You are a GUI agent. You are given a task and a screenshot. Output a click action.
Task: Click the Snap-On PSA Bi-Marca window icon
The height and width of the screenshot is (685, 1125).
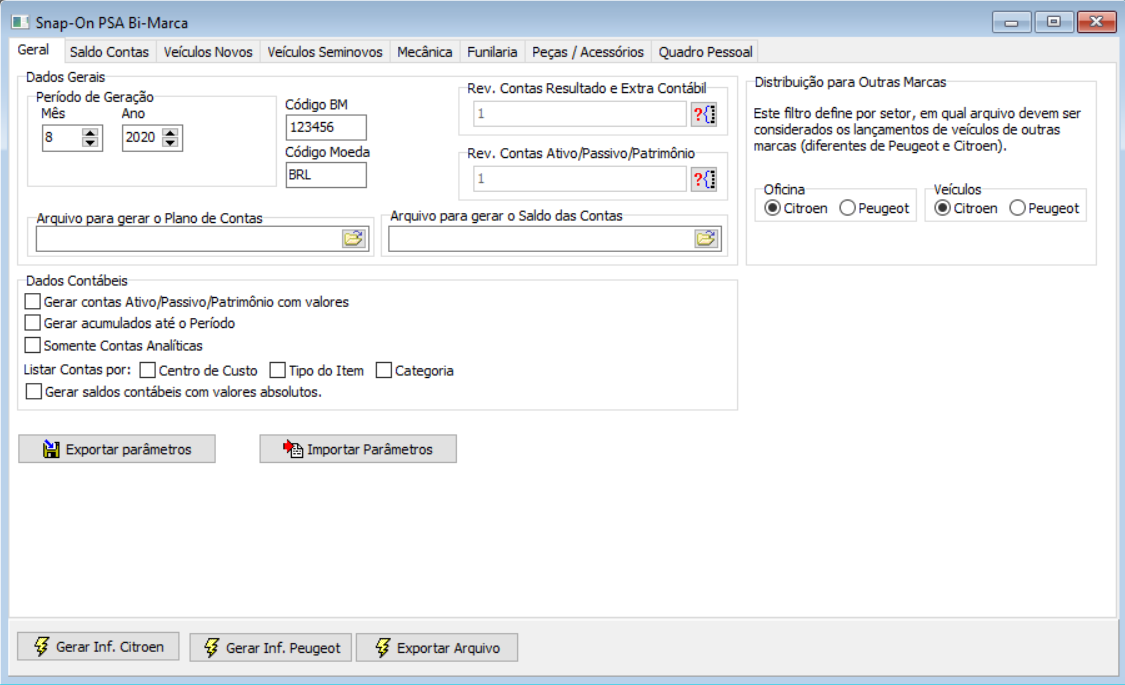coord(20,22)
